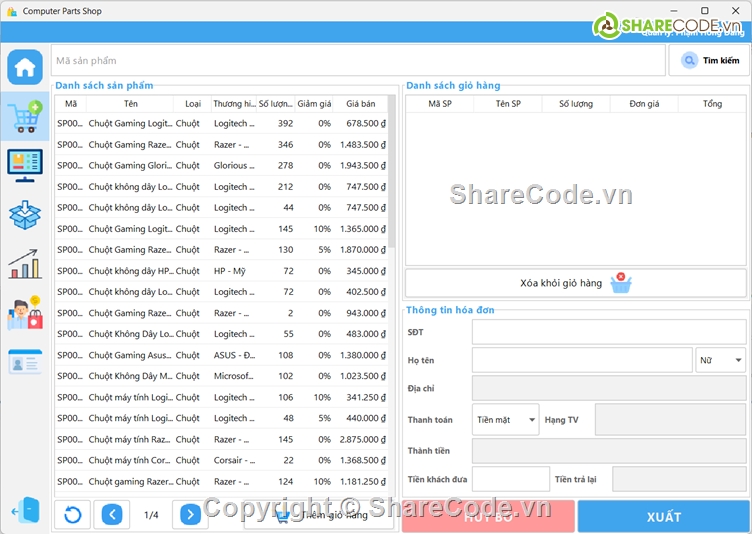The width and height of the screenshot is (752, 534).
Task: Select row priced 402.500 ₫
Action: 221,292
